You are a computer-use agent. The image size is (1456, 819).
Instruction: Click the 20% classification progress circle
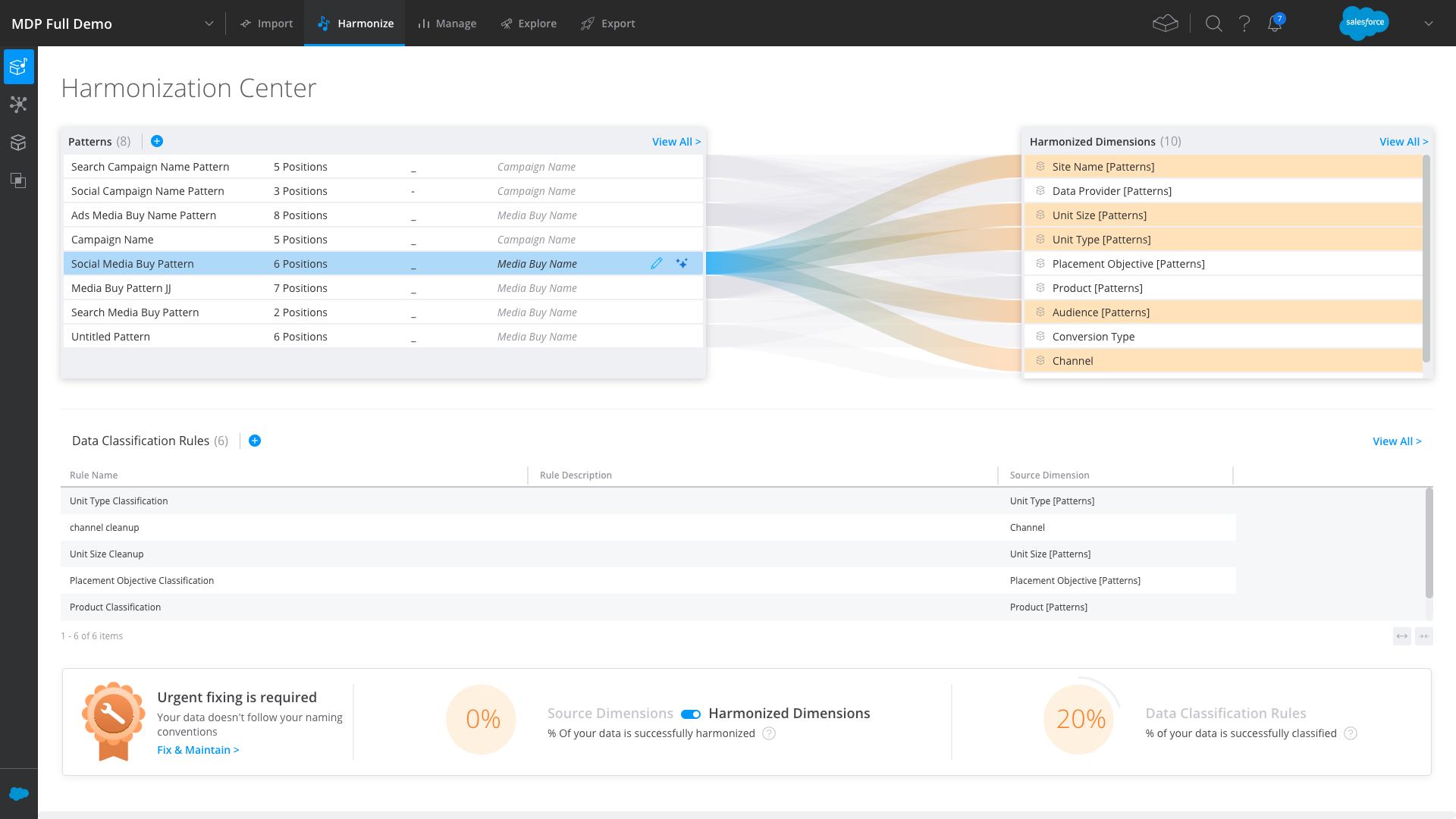click(1079, 719)
